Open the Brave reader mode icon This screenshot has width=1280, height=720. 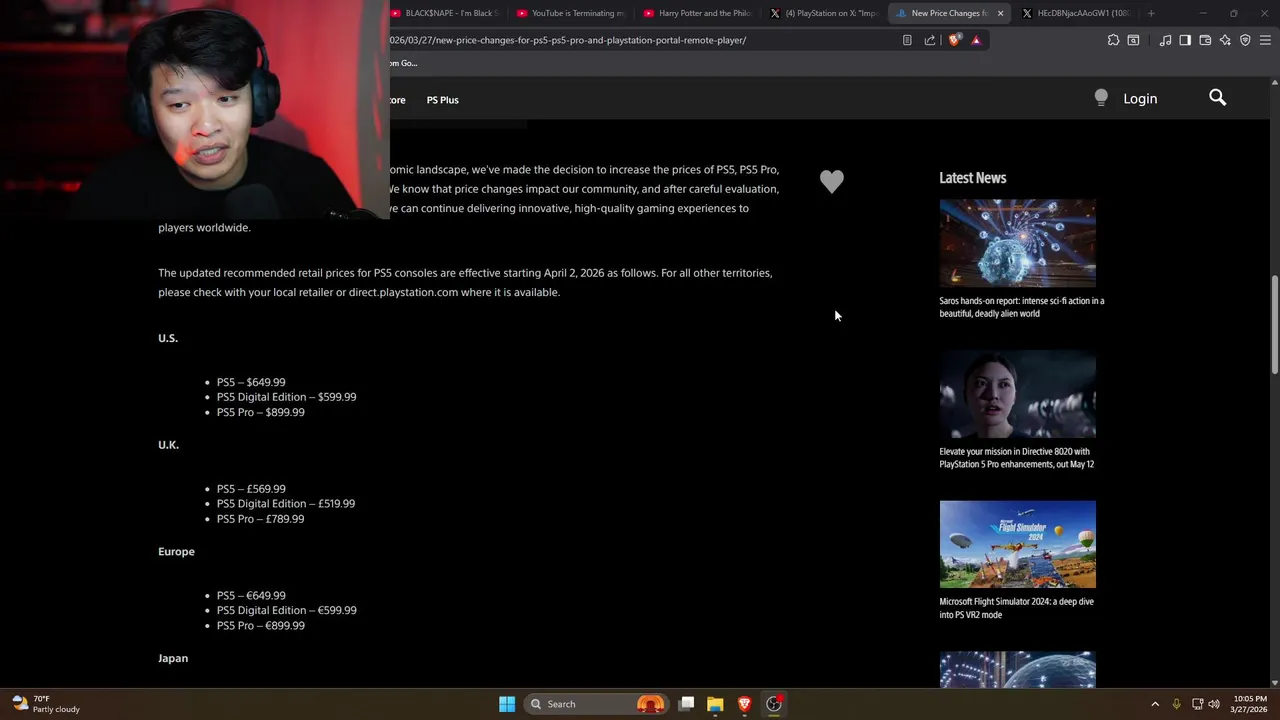(x=907, y=40)
